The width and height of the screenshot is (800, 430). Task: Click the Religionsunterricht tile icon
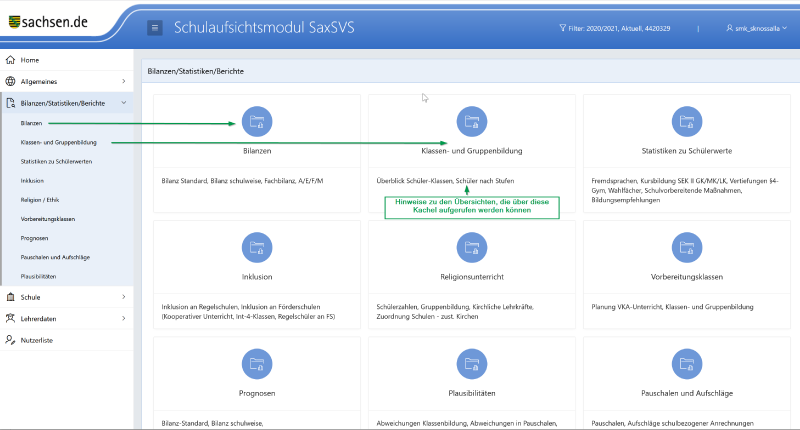coord(472,246)
